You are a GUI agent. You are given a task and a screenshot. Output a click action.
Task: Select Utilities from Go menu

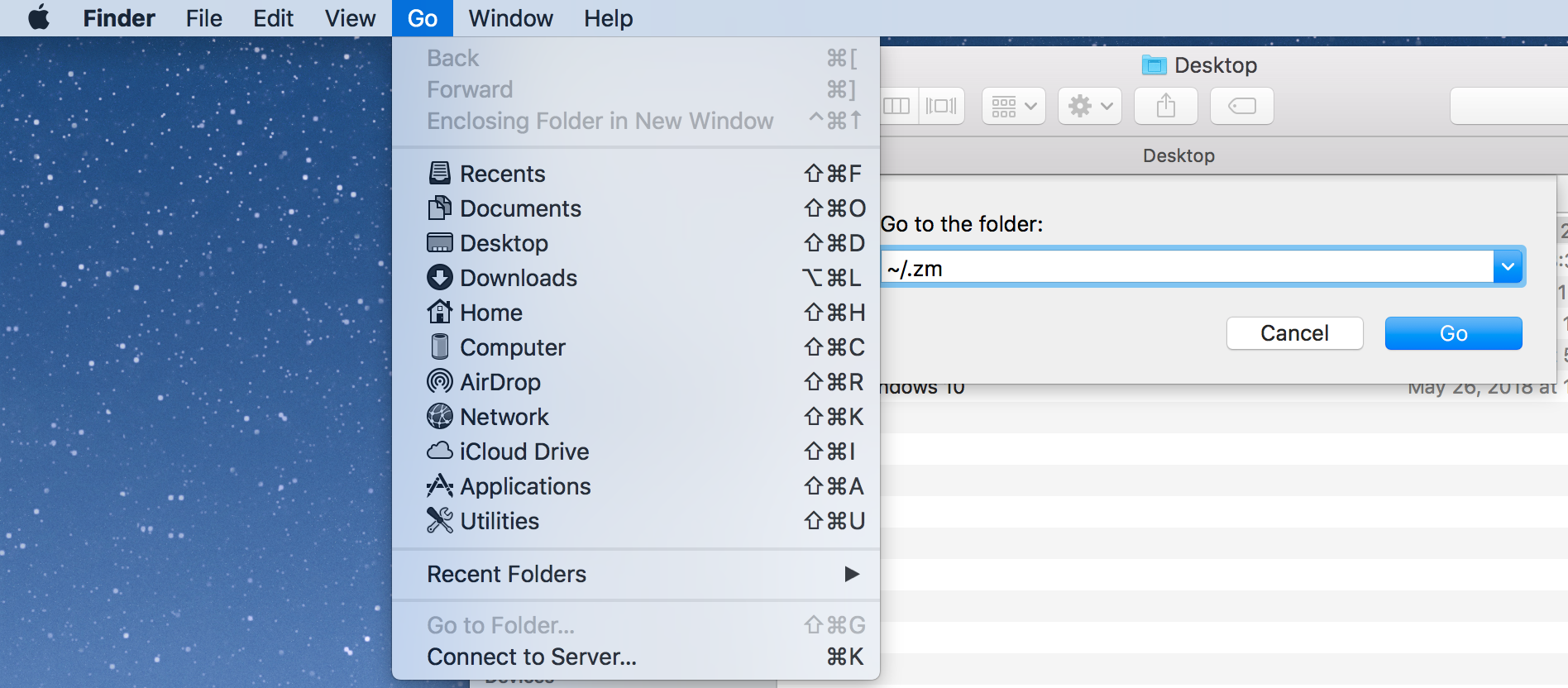click(x=635, y=521)
